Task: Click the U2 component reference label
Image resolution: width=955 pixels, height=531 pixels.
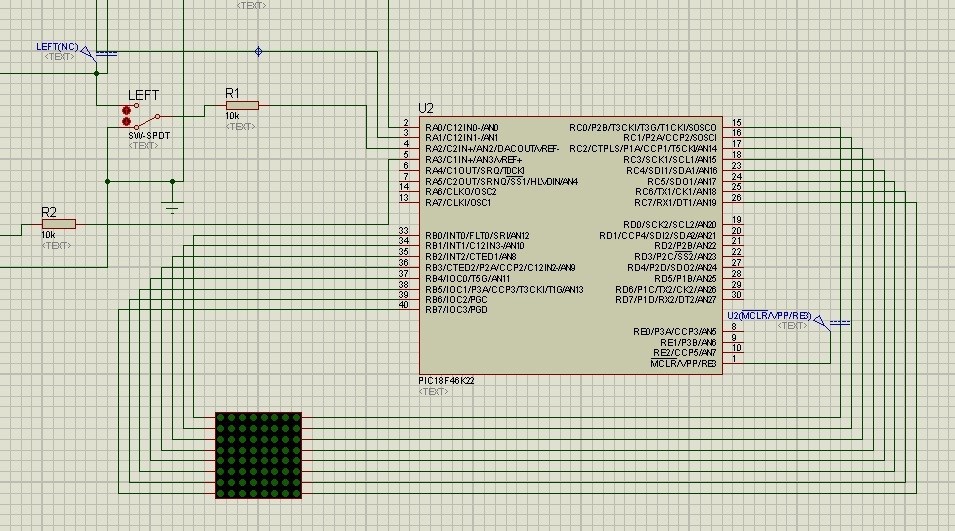Action: click(426, 108)
